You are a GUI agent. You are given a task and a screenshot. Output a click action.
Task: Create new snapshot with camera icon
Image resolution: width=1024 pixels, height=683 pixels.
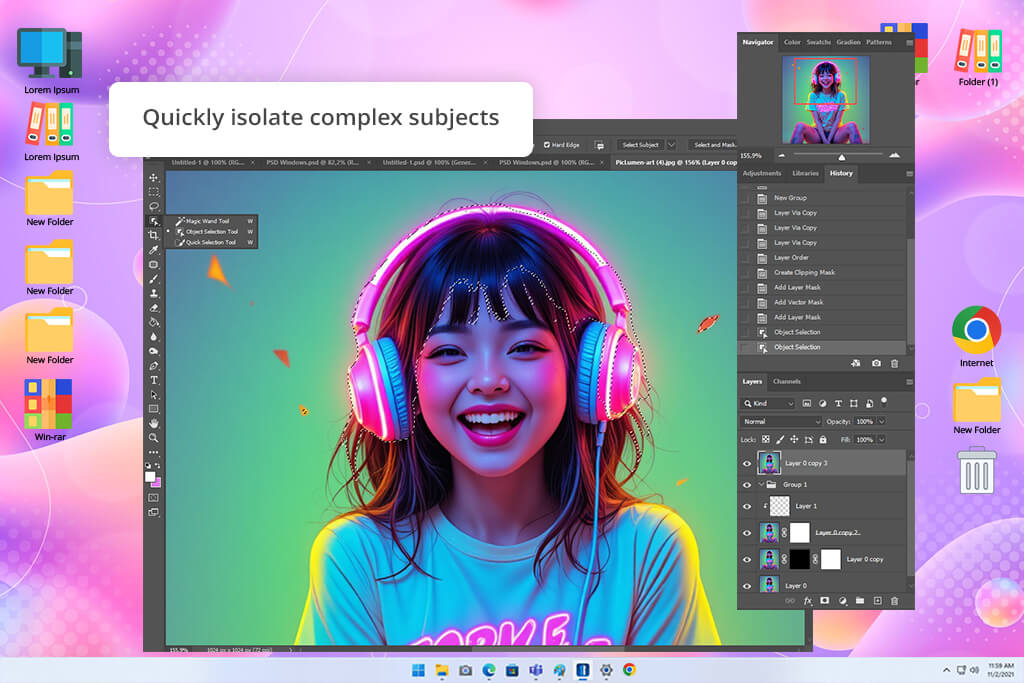coord(876,363)
